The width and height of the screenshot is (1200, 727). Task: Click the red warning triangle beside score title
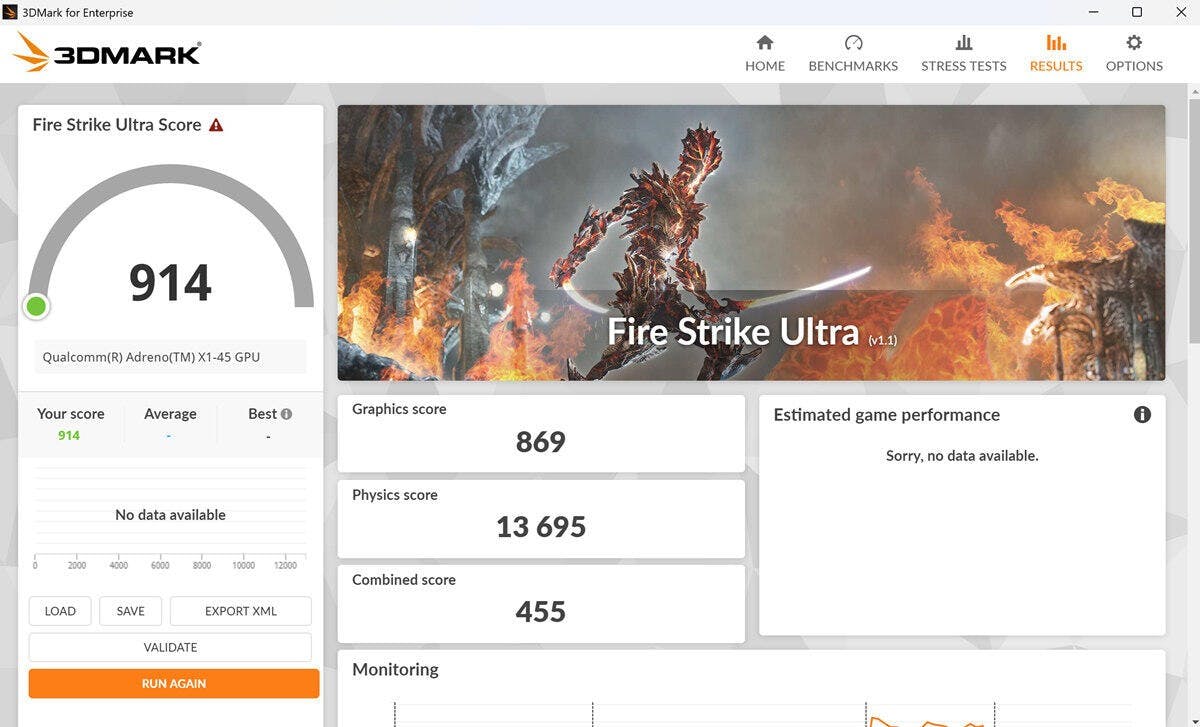(x=216, y=125)
